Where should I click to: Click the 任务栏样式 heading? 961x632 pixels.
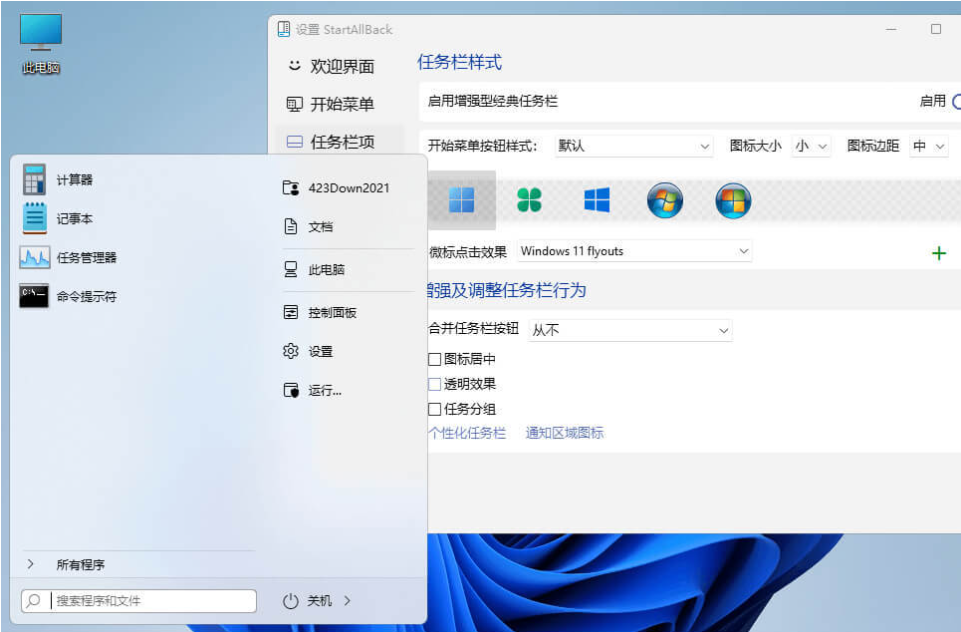pyautogui.click(x=460, y=62)
